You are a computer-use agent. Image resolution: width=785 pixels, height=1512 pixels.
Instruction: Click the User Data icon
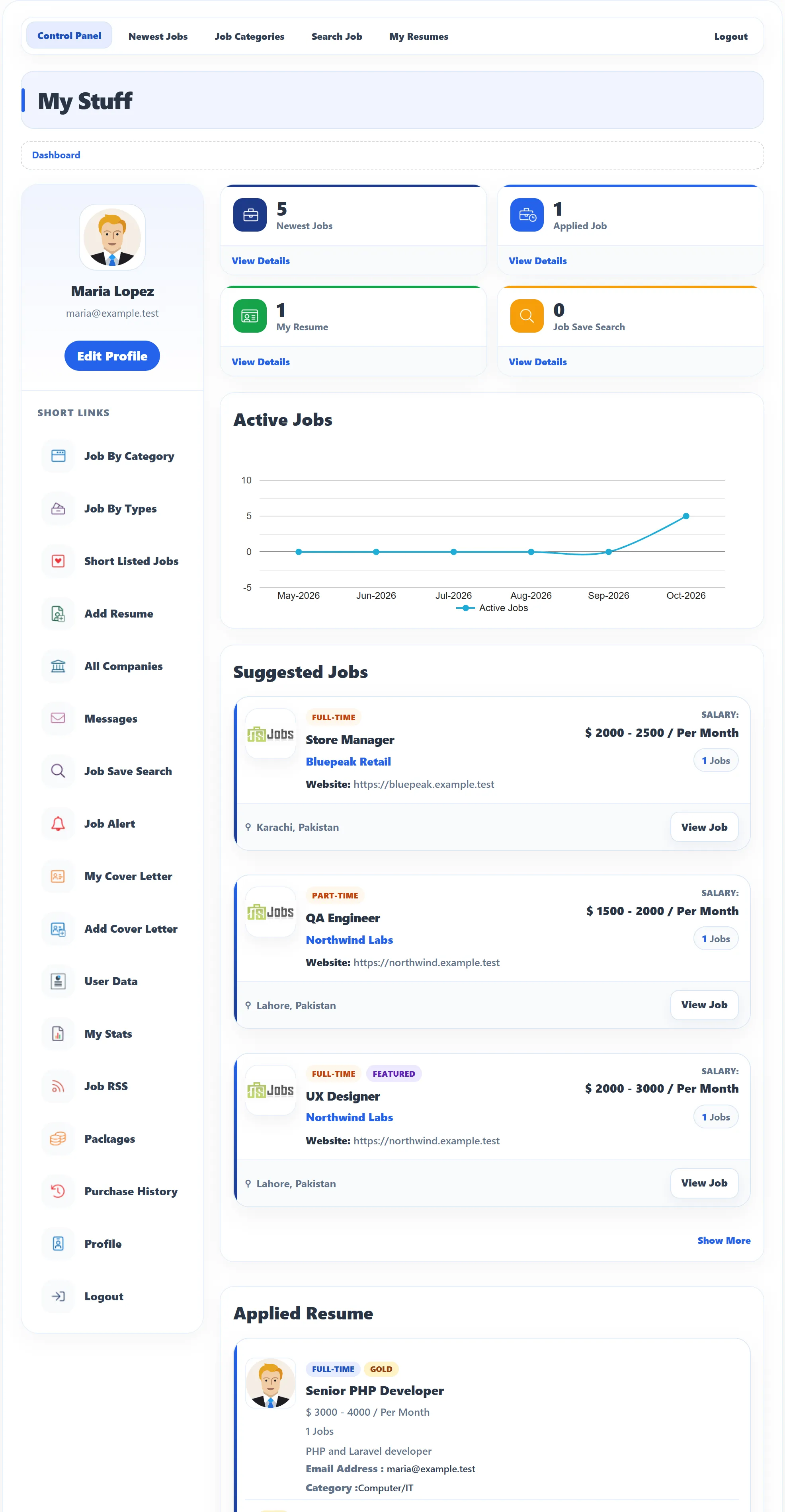(58, 981)
